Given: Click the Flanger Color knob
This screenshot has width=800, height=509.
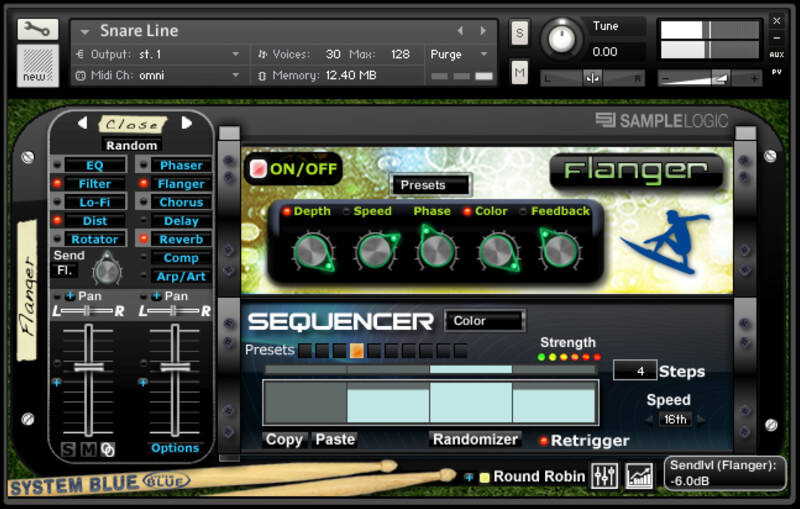Looking at the screenshot, I should coord(497,251).
